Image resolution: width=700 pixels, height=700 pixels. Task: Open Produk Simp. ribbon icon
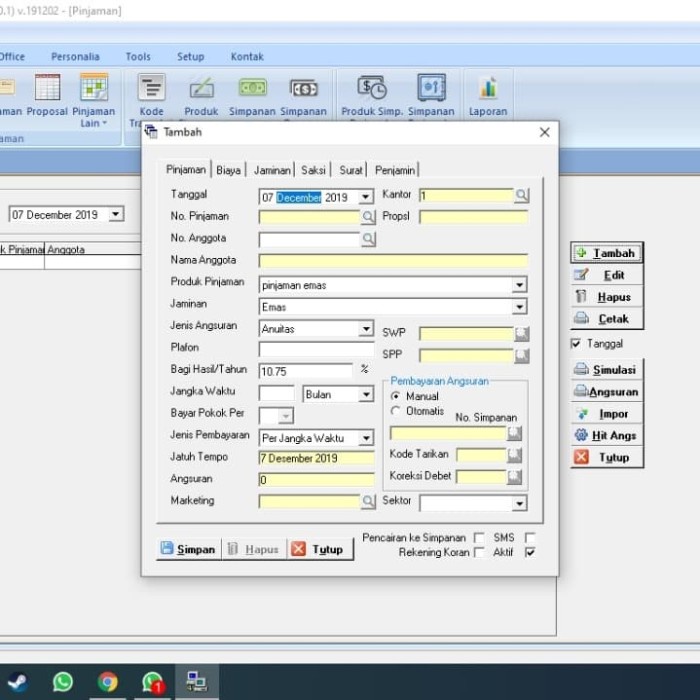(371, 88)
